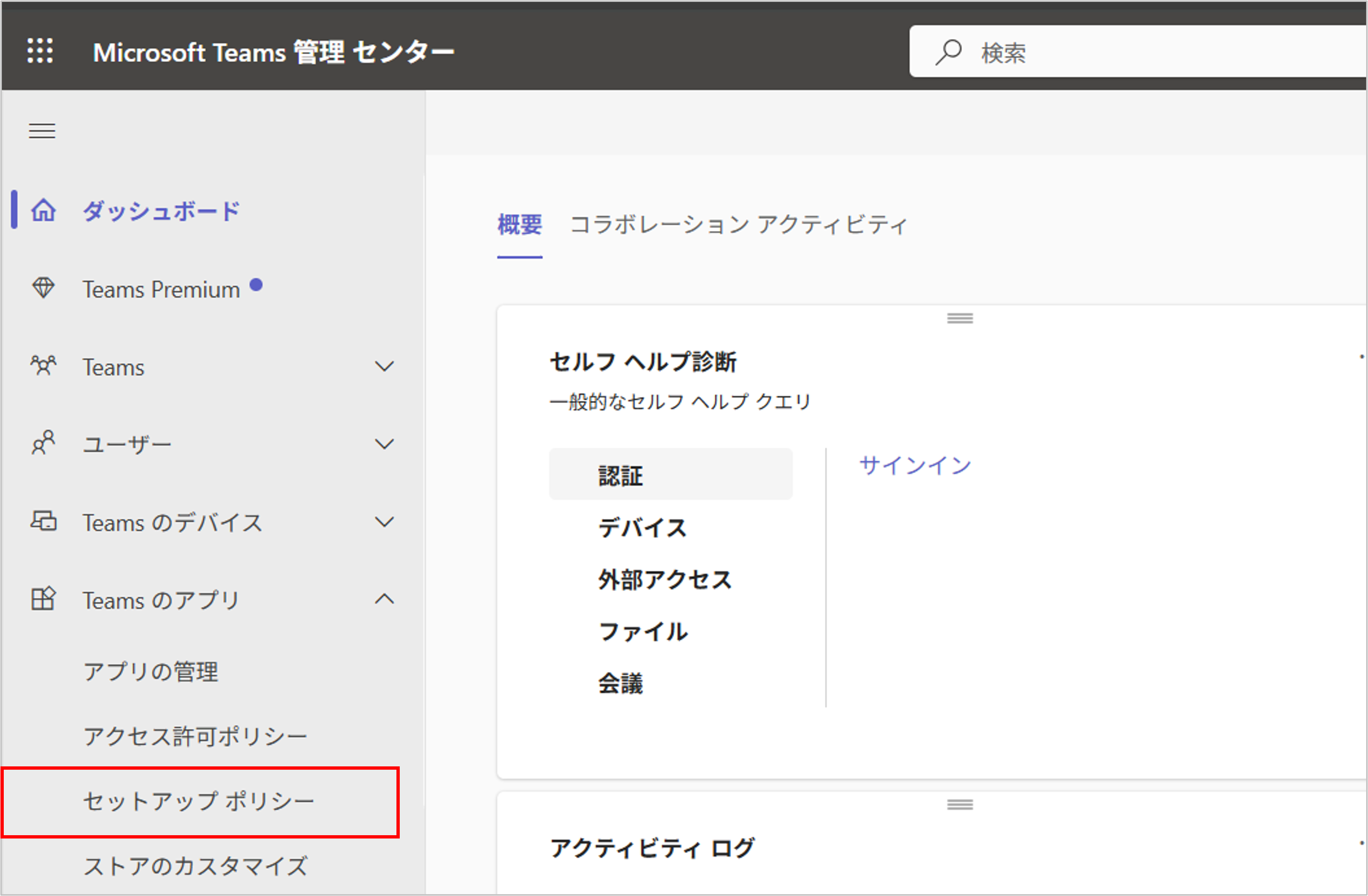Switch to the 概要 tab

[x=519, y=225]
